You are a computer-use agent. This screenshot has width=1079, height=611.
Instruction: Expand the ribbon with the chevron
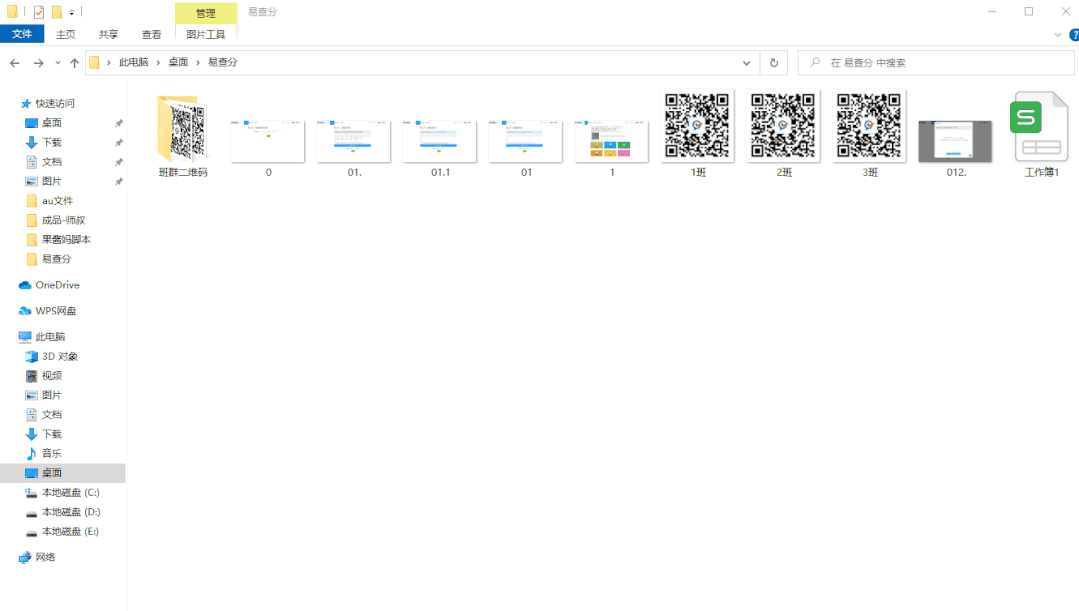(x=1058, y=34)
